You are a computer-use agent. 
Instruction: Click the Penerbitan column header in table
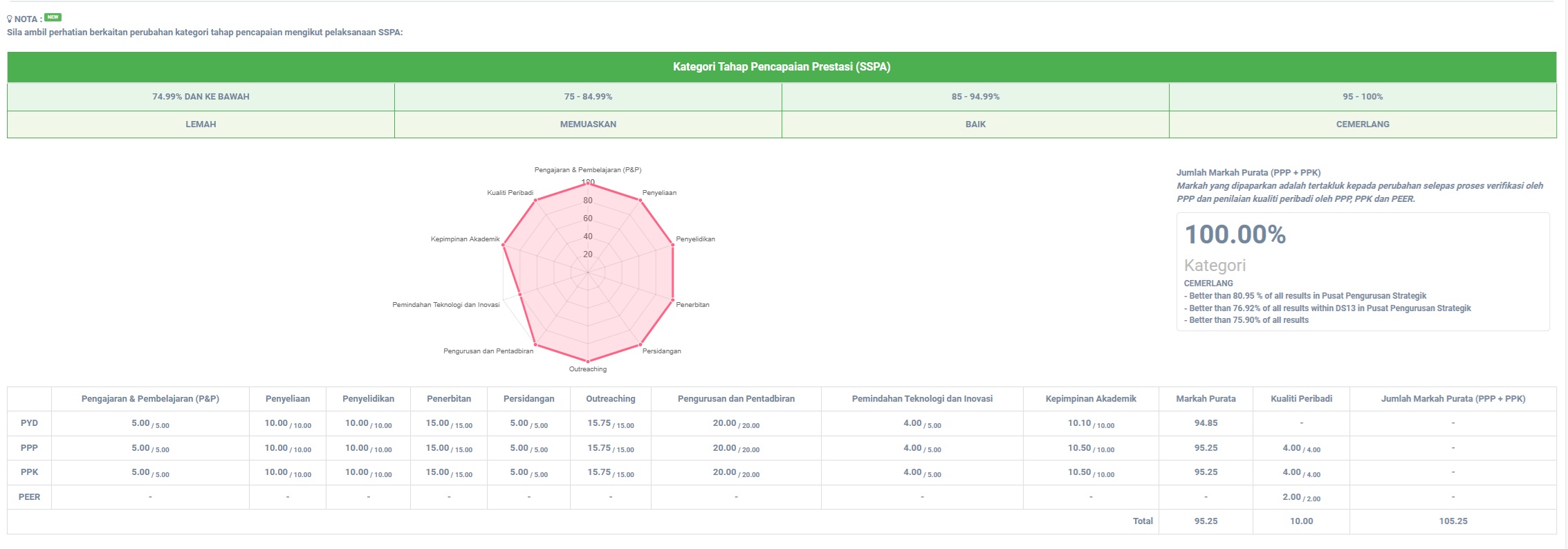tap(449, 399)
